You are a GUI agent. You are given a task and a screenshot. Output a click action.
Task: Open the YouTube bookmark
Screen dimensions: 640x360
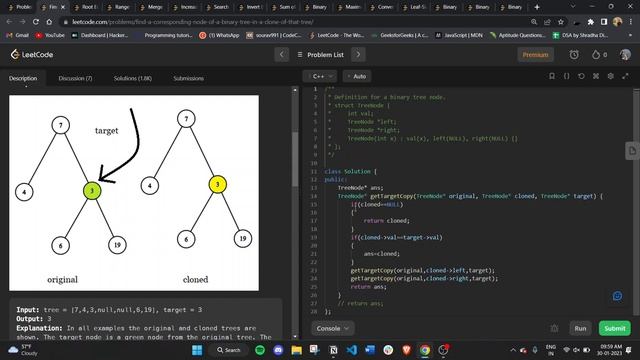(x=50, y=36)
